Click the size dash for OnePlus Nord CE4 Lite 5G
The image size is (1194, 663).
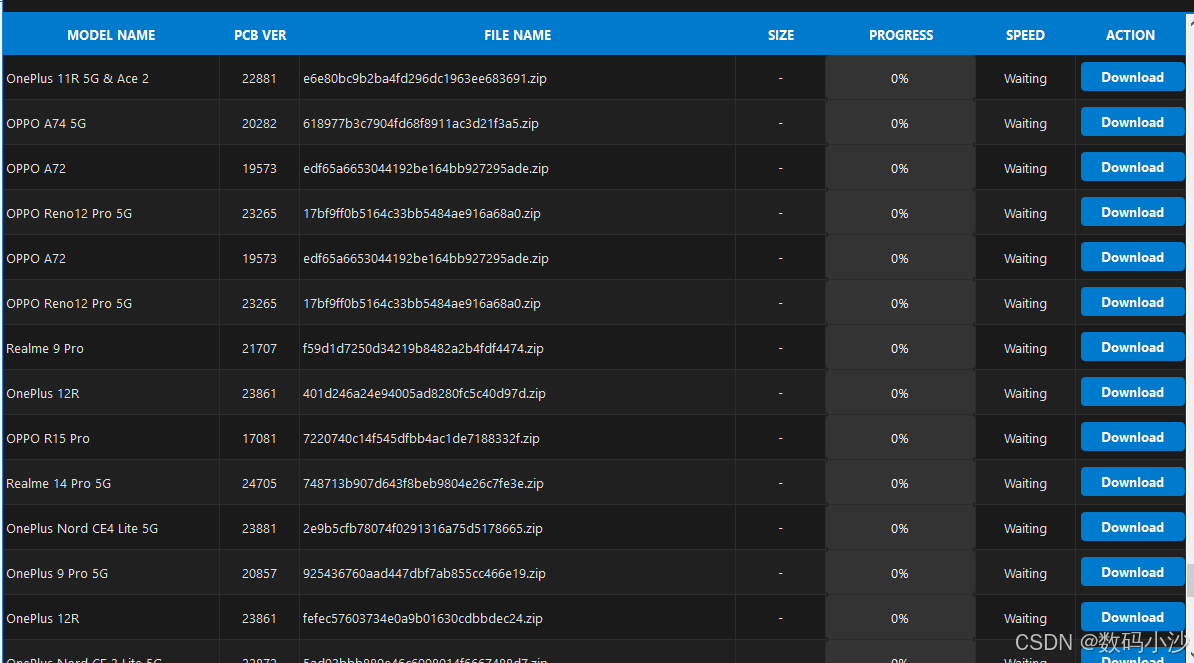coord(781,528)
